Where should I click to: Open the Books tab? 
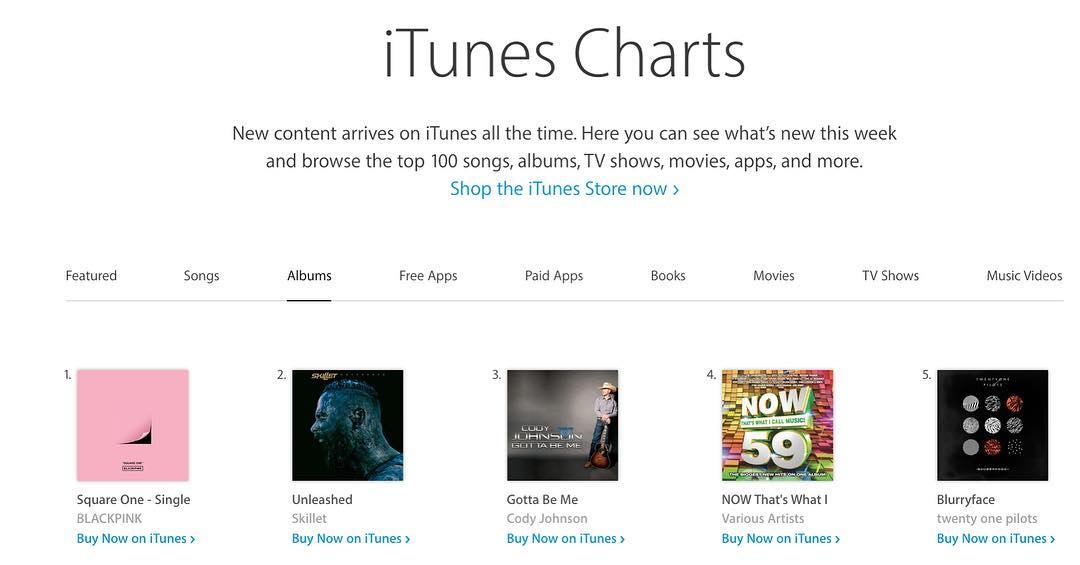pyautogui.click(x=668, y=276)
